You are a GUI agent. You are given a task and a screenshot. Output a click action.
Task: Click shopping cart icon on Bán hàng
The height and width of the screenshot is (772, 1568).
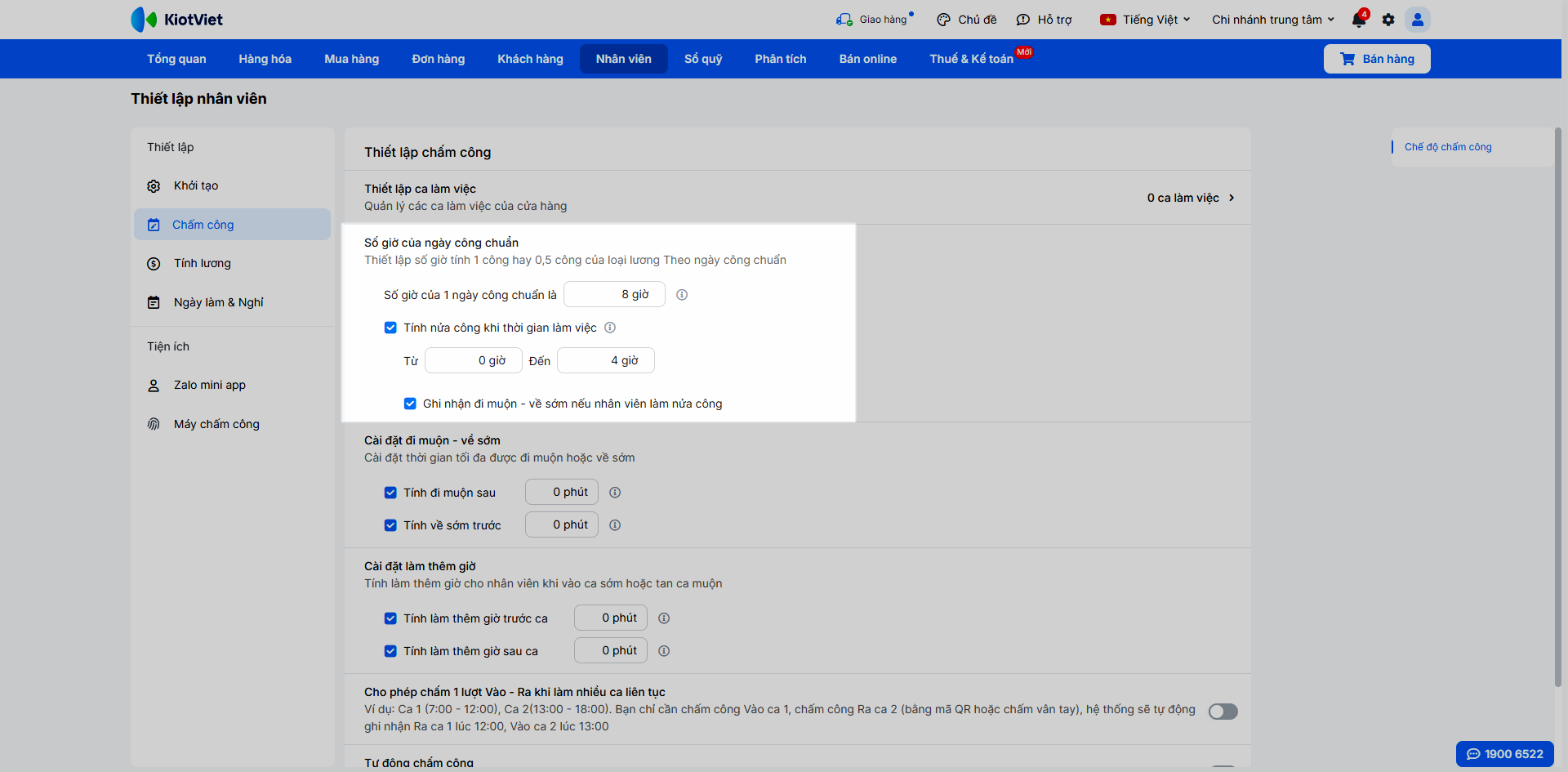[1347, 59]
